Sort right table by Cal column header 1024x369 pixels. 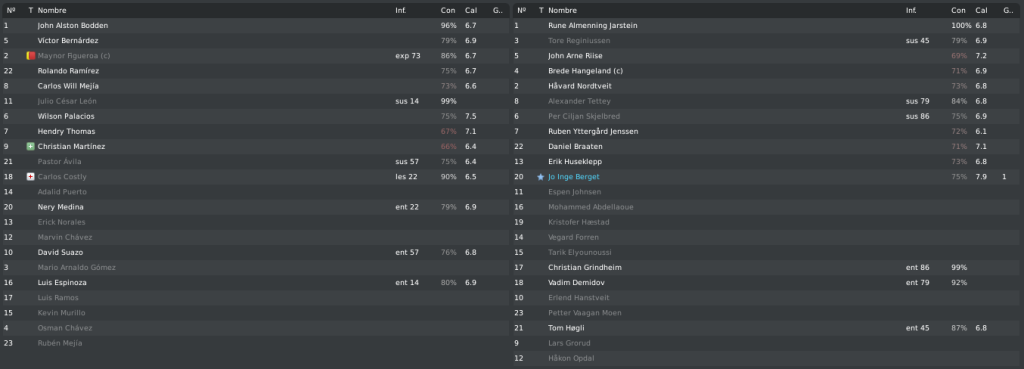pyautogui.click(x=982, y=10)
